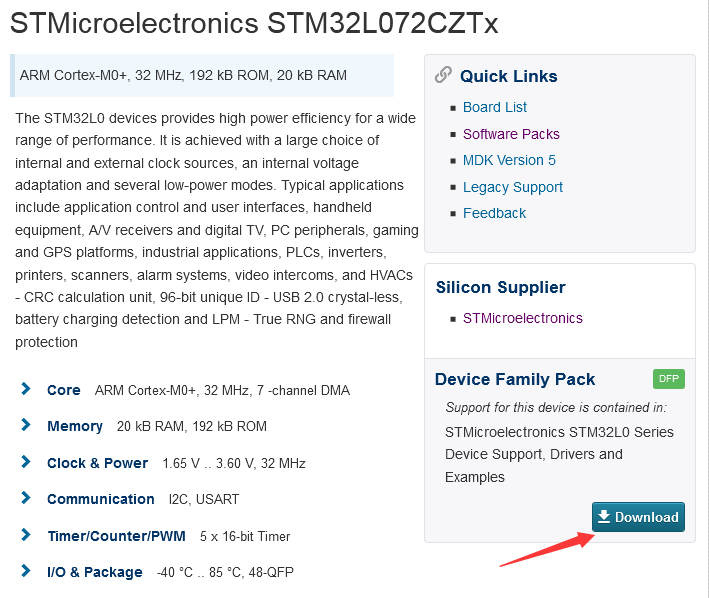
Task: Click the chain link icon beside Quick Links
Action: tap(443, 75)
